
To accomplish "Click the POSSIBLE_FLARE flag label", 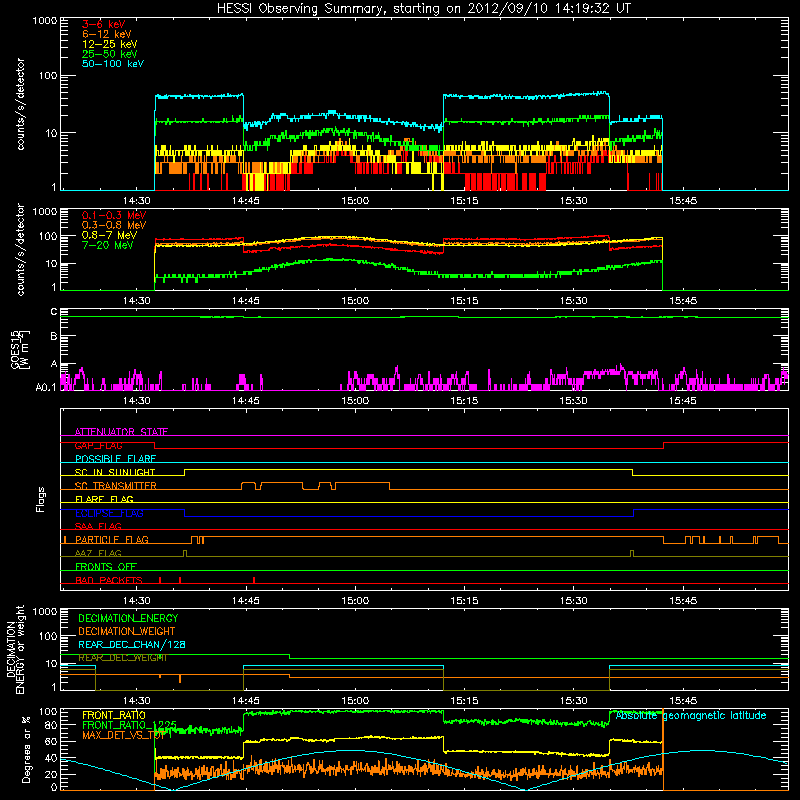I will tap(115, 459).
